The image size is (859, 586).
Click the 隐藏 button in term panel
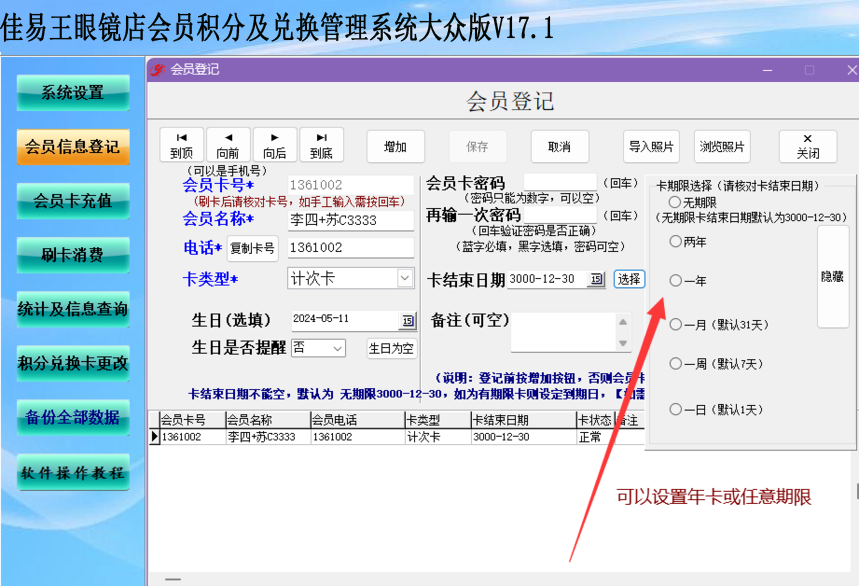pos(833,277)
